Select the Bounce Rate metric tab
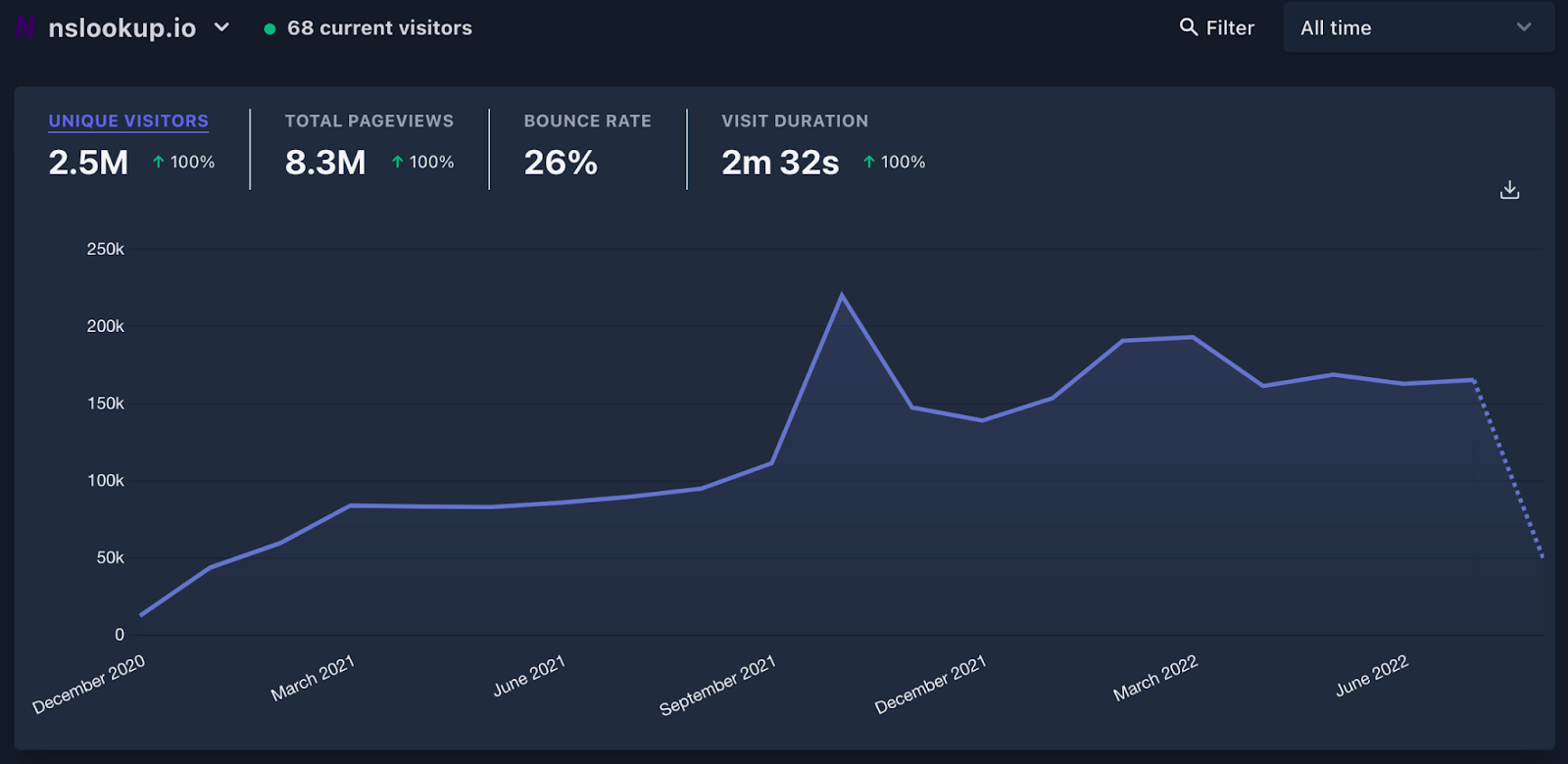Viewport: 1568px width, 764px height. coord(587,120)
